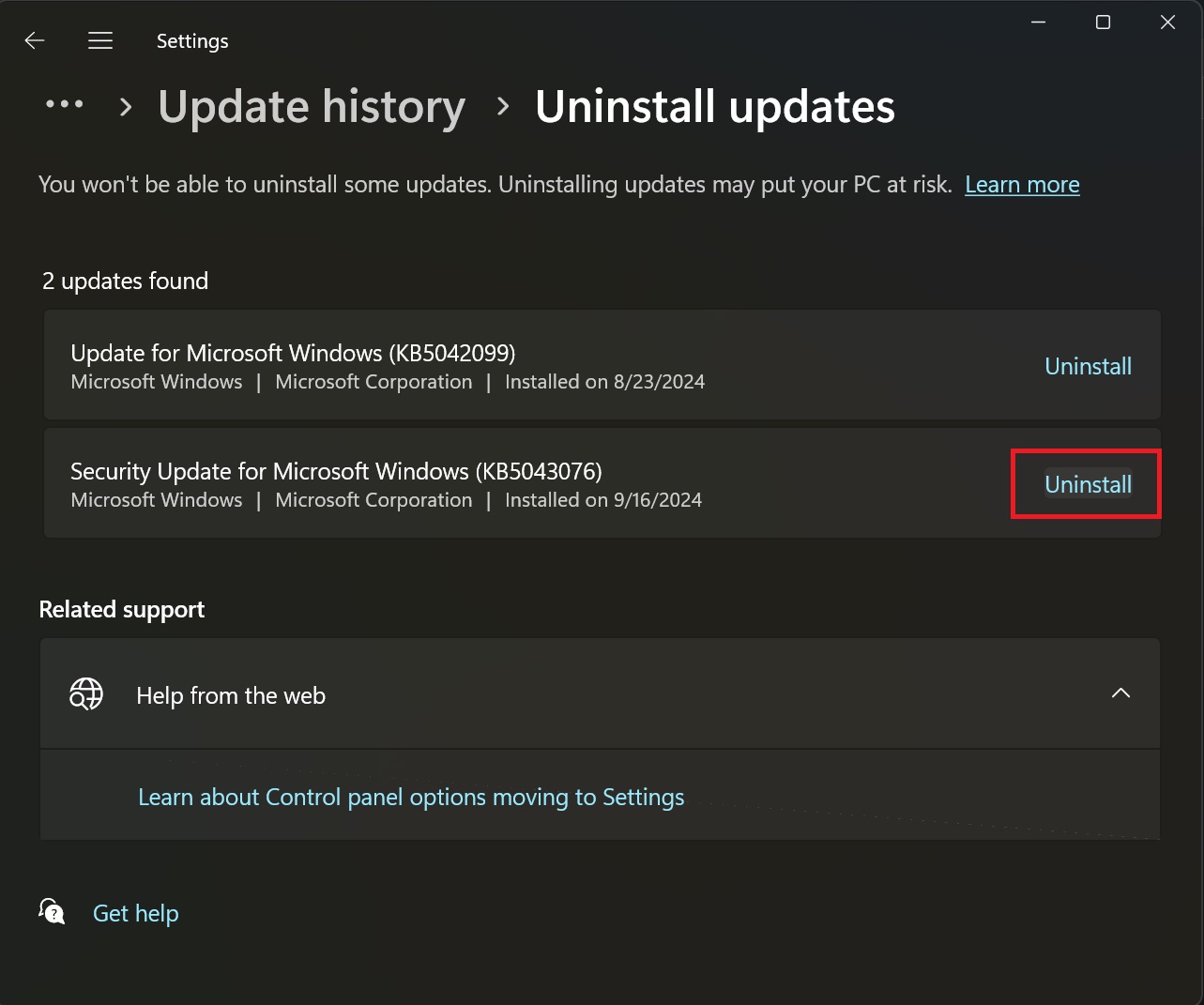Expand the breadcrumb ellipsis menu
The height and width of the screenshot is (1005, 1204).
pyautogui.click(x=65, y=104)
